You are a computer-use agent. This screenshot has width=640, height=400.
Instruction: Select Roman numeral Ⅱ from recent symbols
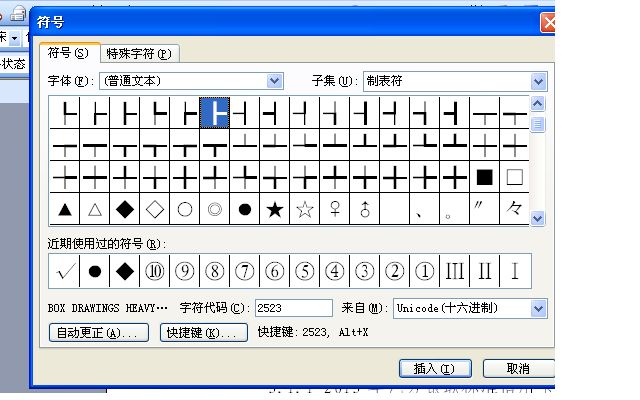click(x=484, y=271)
